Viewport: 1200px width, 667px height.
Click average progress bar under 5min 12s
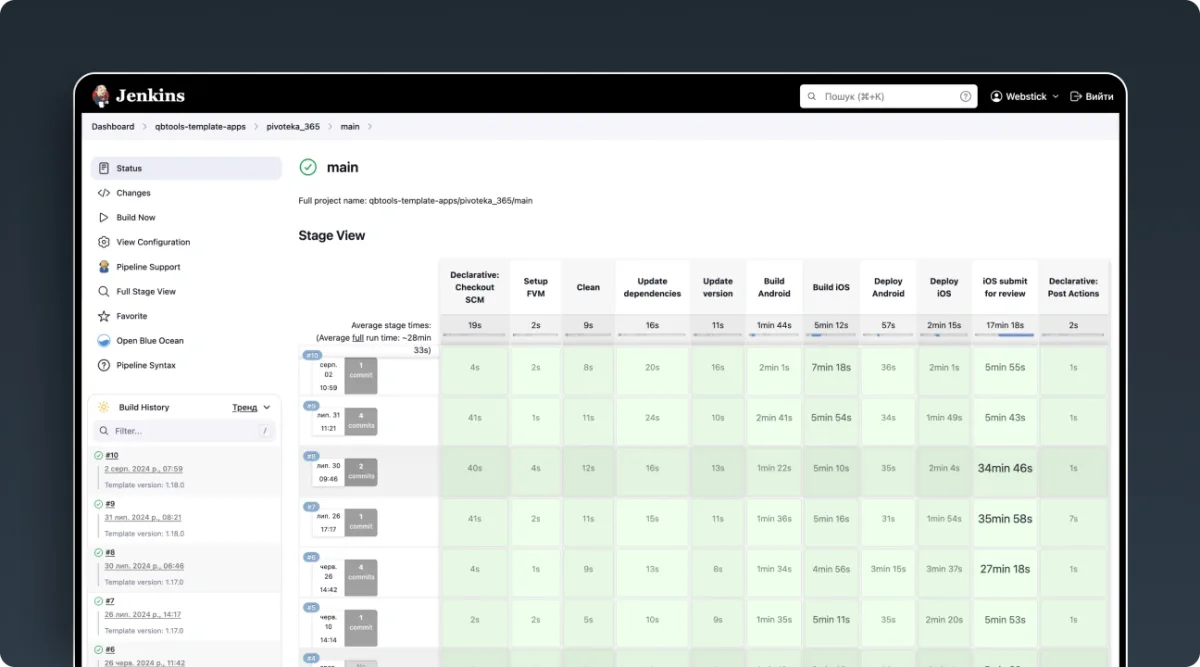(x=831, y=335)
